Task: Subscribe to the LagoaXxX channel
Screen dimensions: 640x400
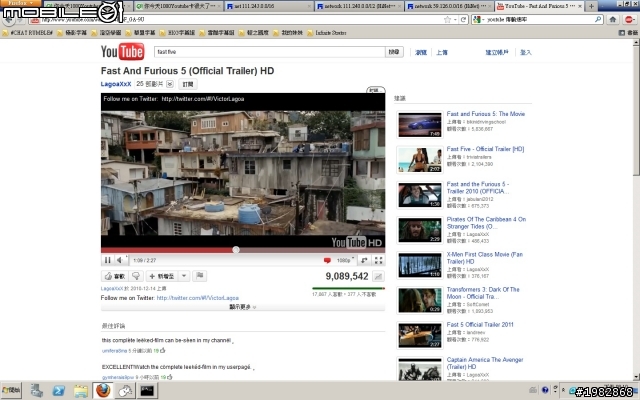Action: pyautogui.click(x=188, y=84)
